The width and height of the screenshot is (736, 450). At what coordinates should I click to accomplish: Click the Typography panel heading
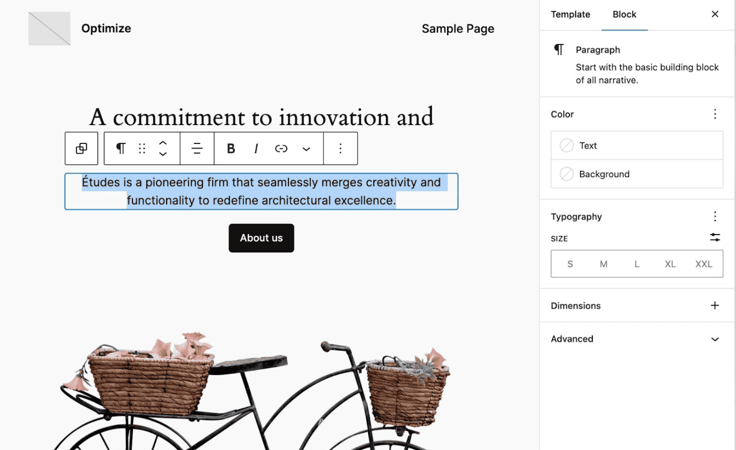click(x=576, y=216)
